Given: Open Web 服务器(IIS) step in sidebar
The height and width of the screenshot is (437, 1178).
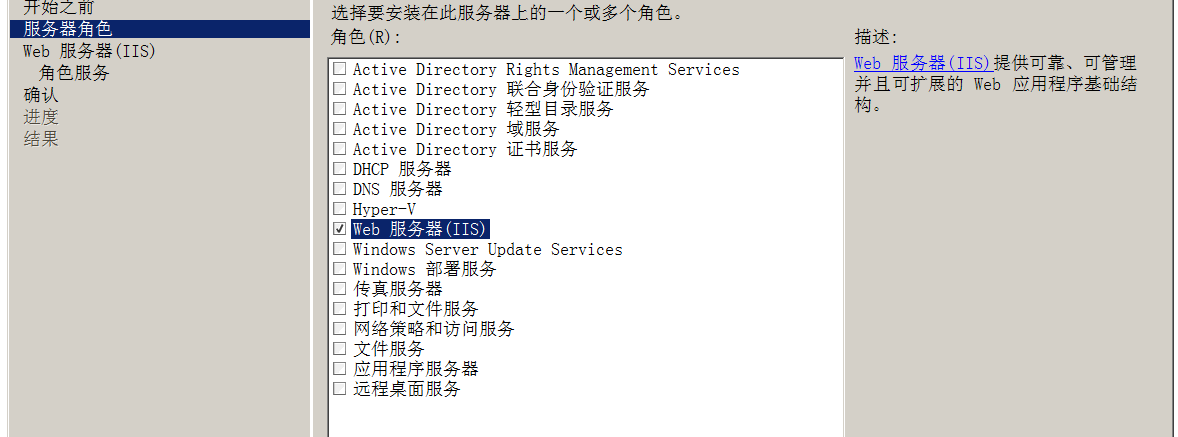Looking at the screenshot, I should pos(89,51).
